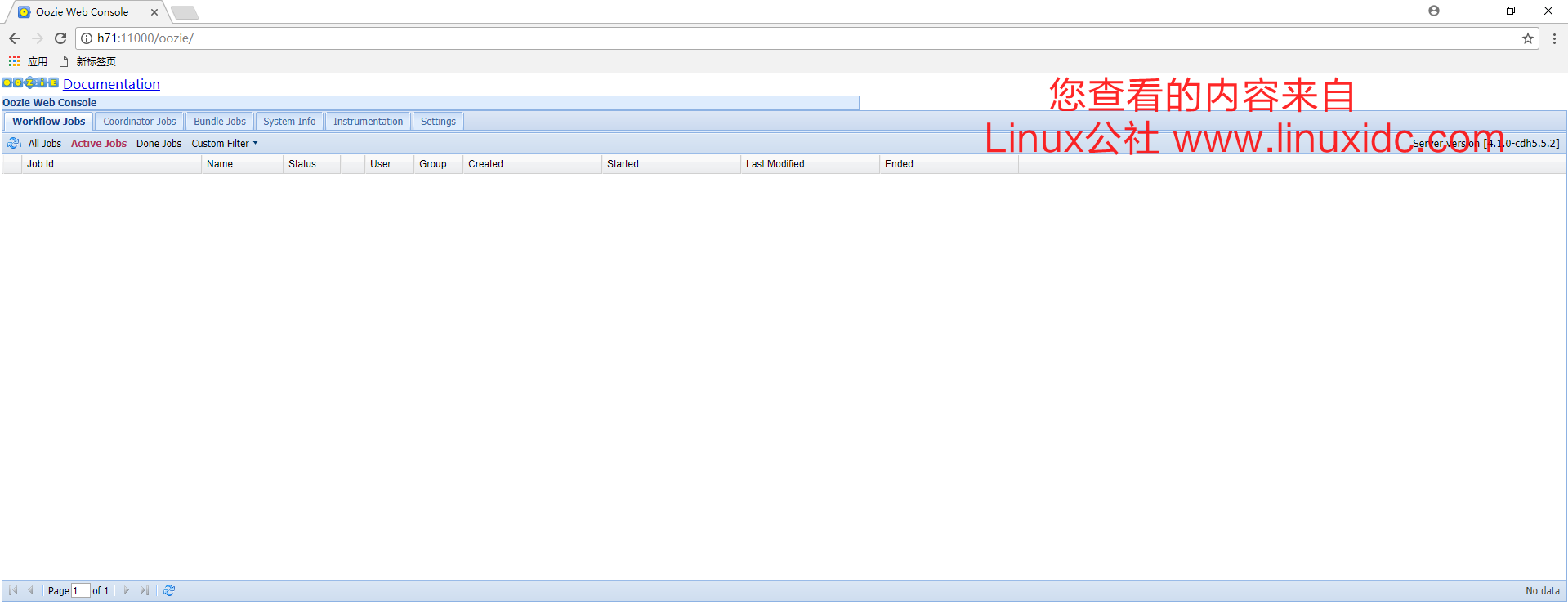Click the page number input field

[x=80, y=590]
